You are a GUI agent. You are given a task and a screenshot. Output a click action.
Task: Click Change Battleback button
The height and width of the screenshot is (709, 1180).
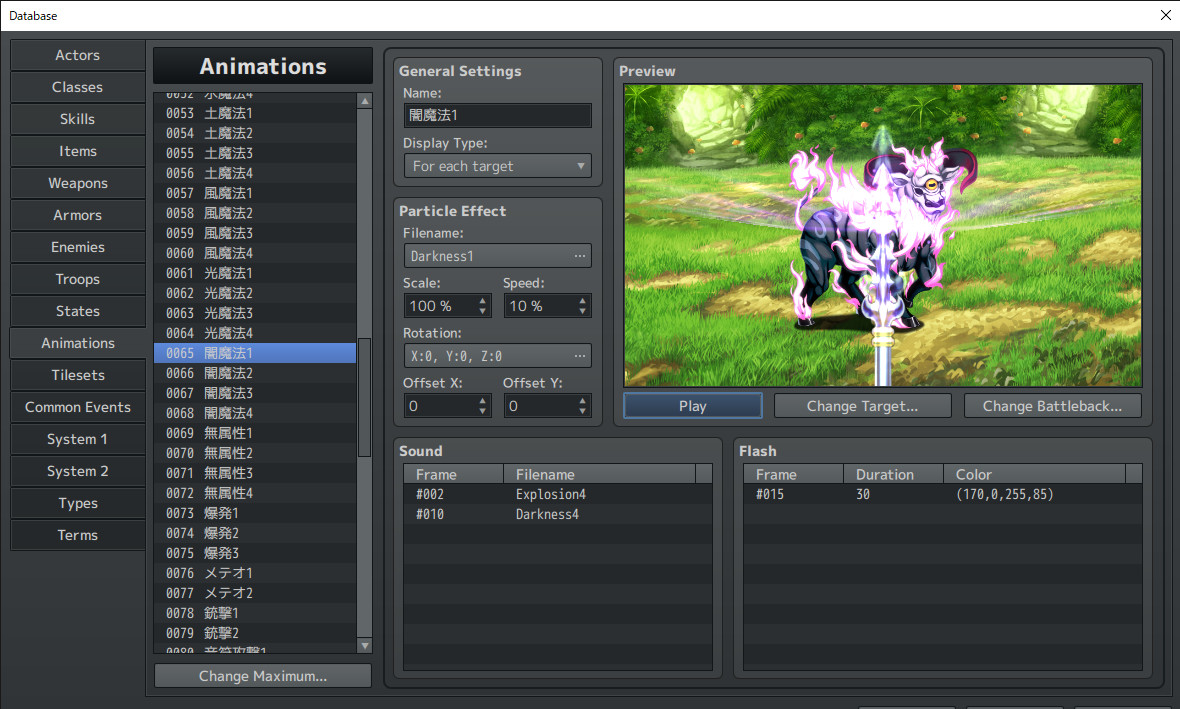tap(1052, 405)
